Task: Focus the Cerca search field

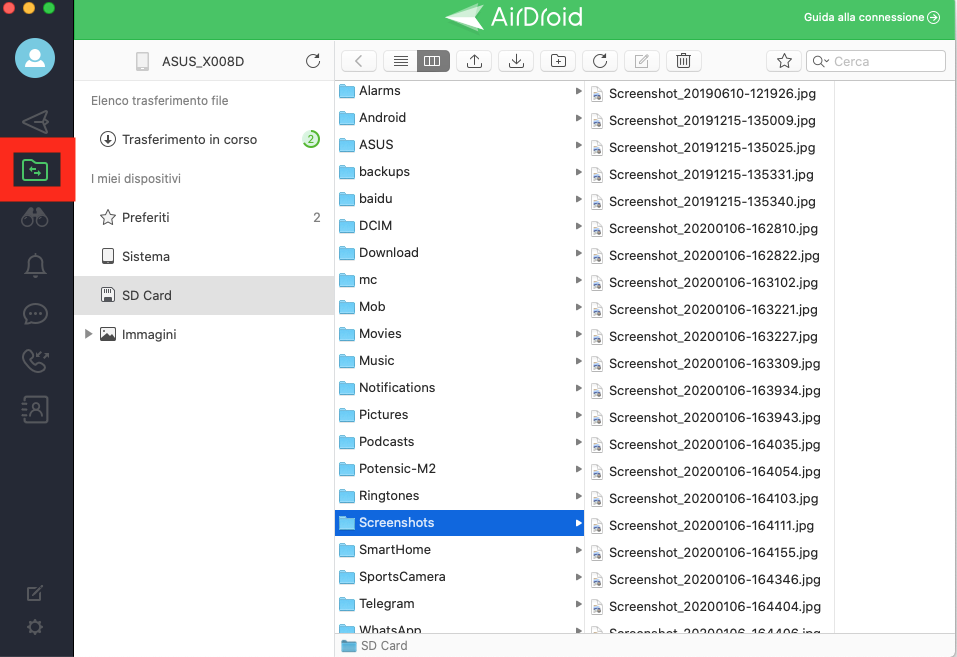Action: (x=876, y=61)
